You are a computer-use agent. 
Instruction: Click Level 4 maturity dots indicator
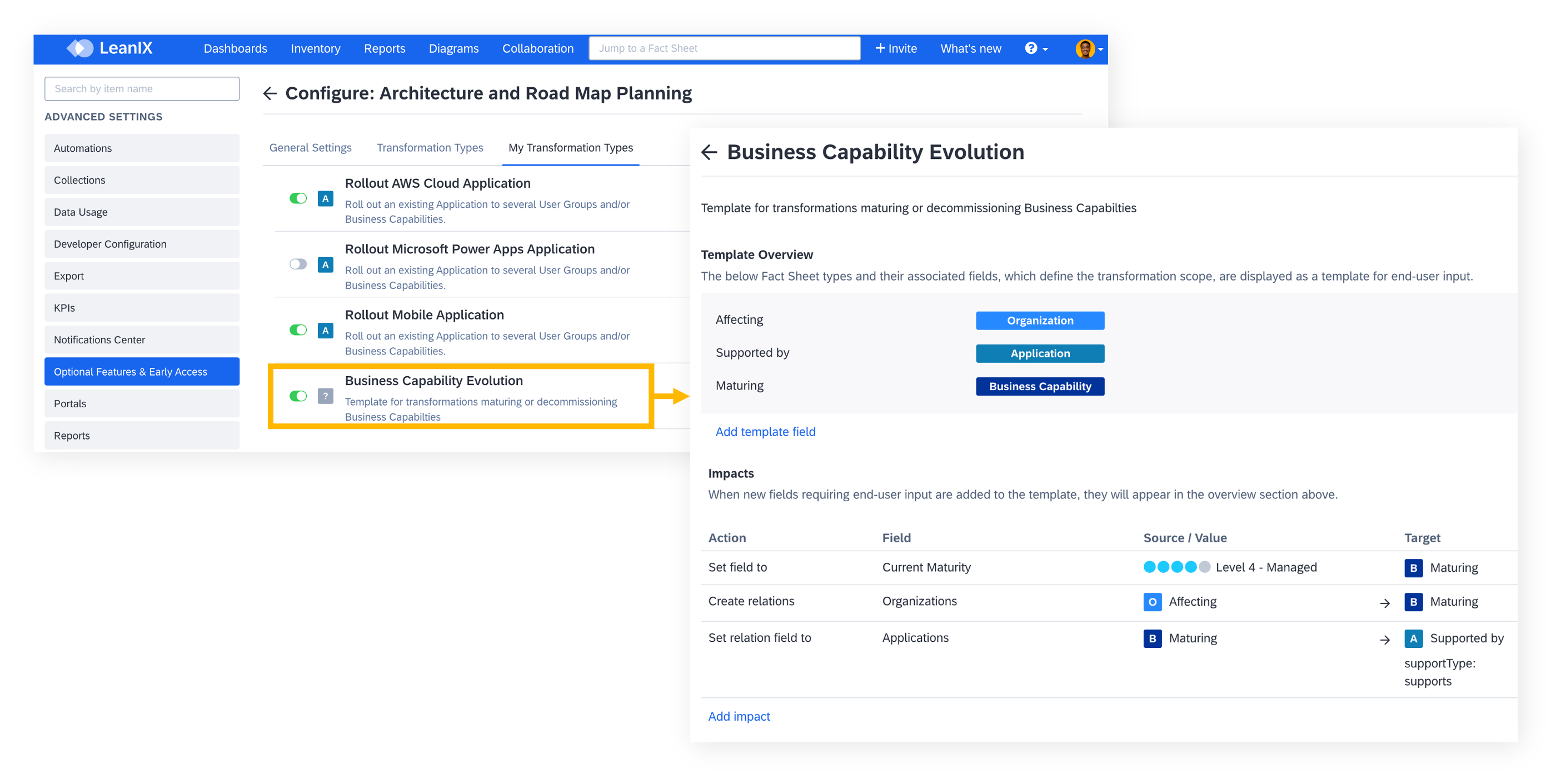(x=1176, y=568)
